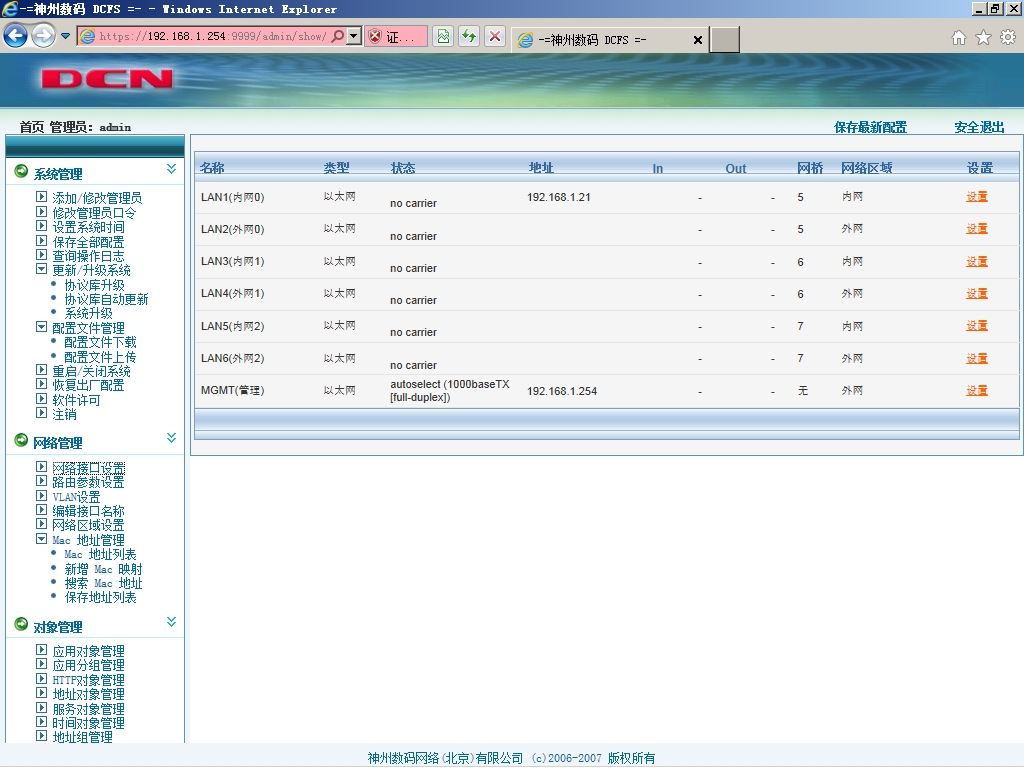Select 配置文件上传 sub-item

(x=100, y=357)
